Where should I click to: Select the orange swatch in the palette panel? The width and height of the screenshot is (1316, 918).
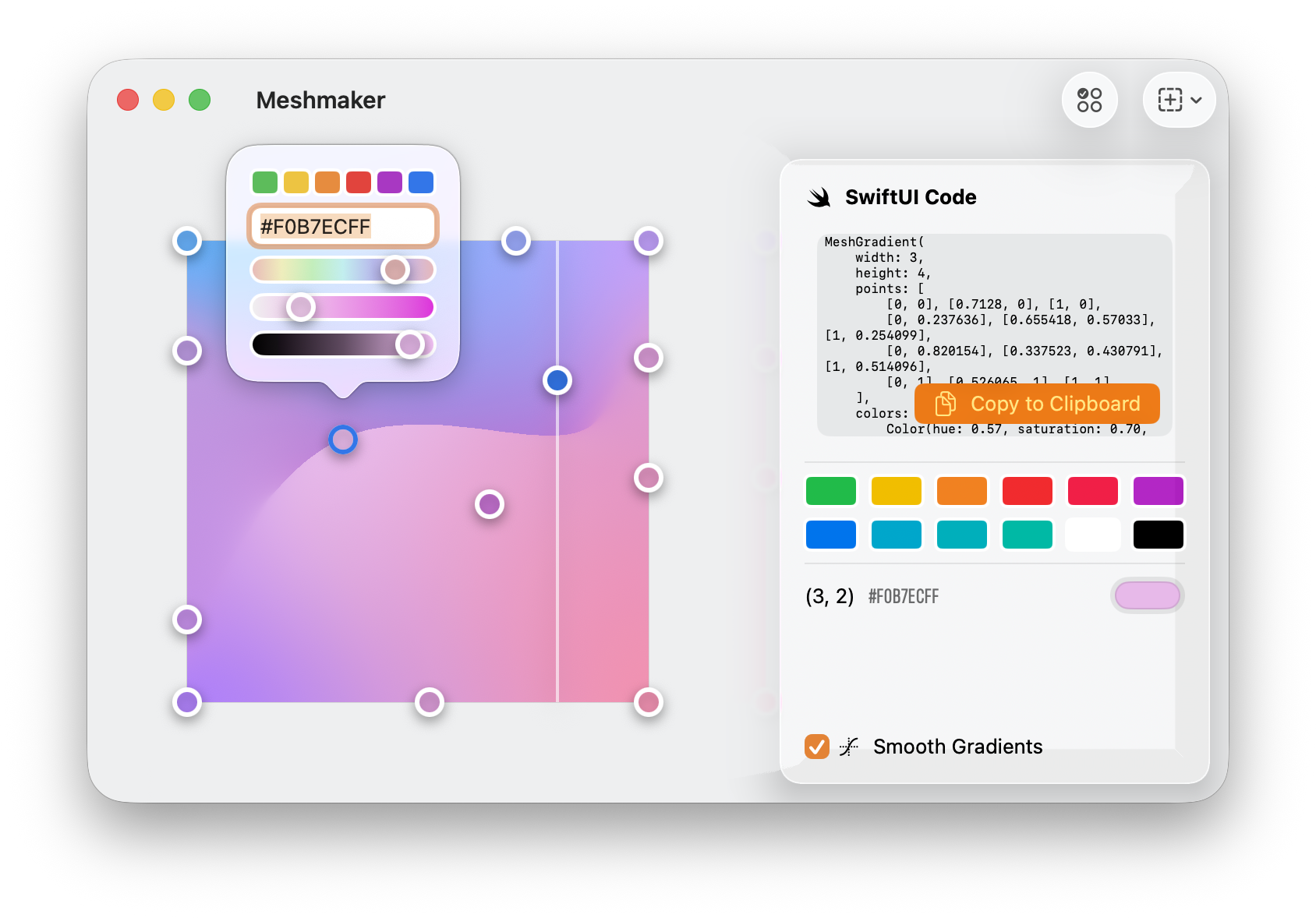coord(962,491)
